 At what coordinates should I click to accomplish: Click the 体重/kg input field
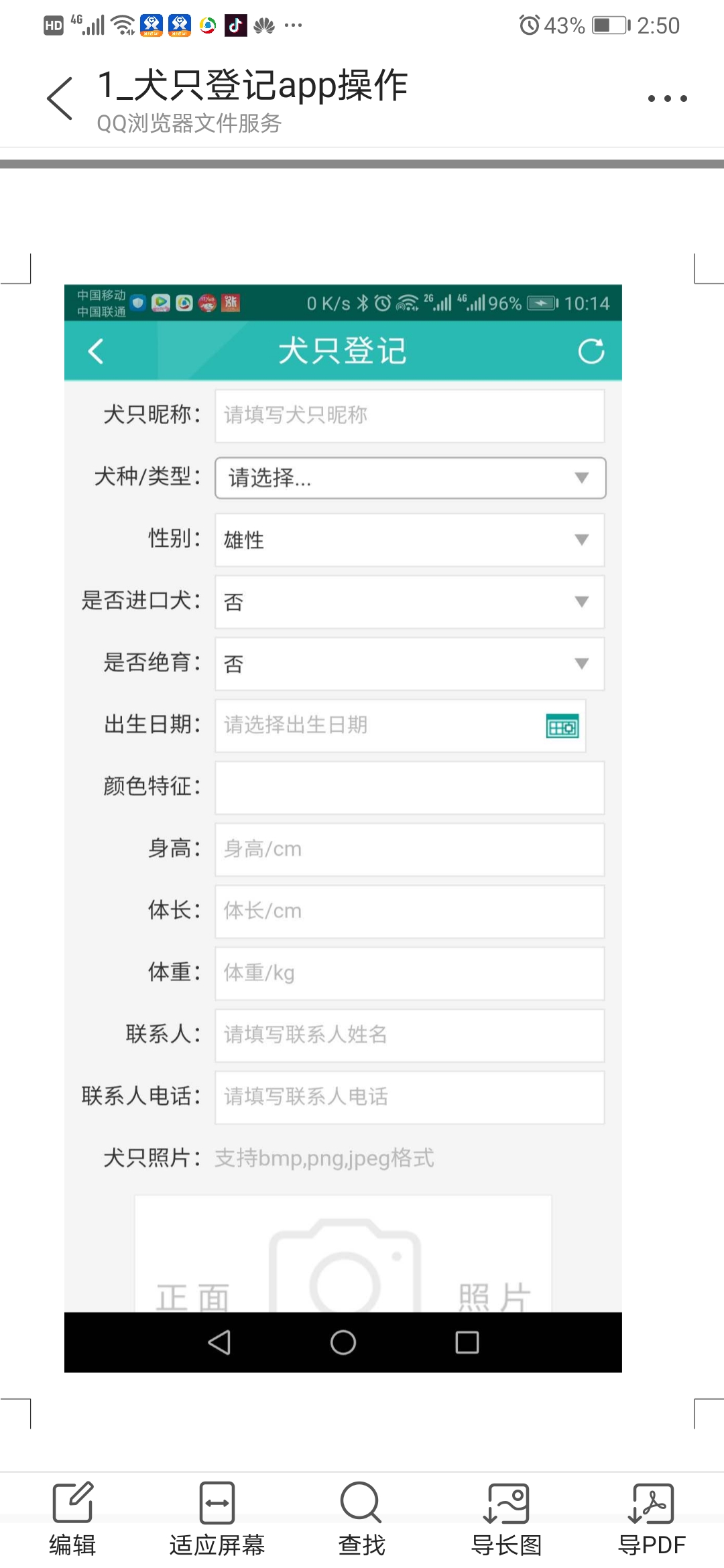[410, 973]
